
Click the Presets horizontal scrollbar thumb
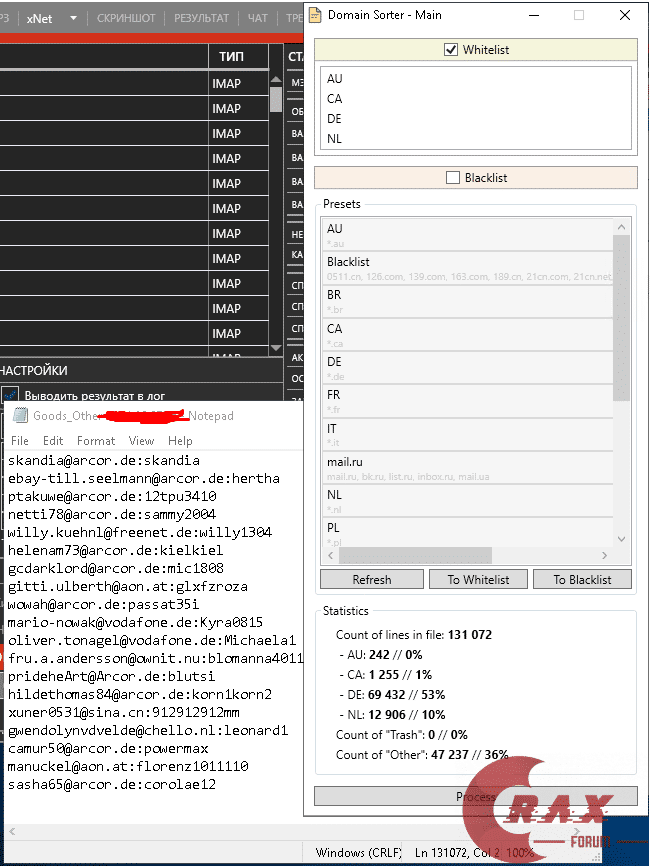pos(415,555)
